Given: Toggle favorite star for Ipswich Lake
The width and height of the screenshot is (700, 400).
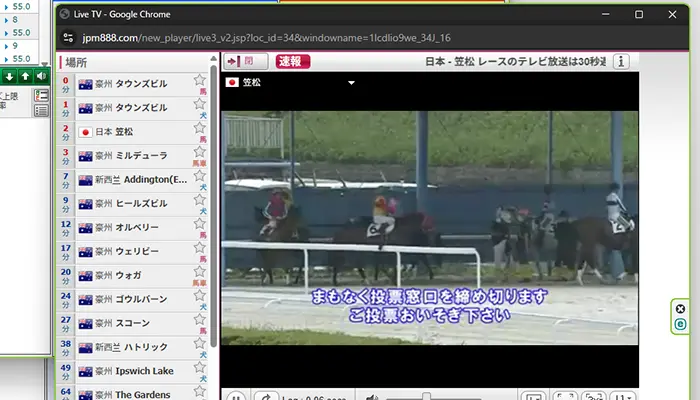Looking at the screenshot, I should point(200,367).
